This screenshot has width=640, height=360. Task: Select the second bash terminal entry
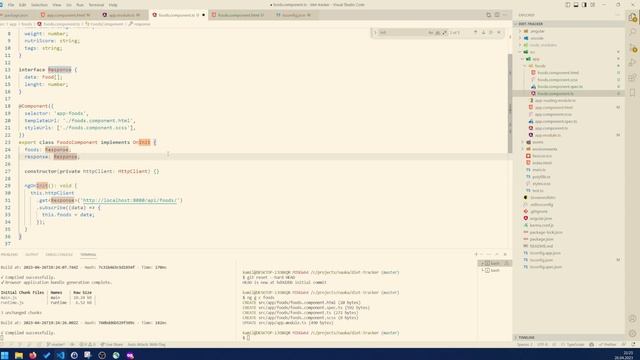pos(495,270)
